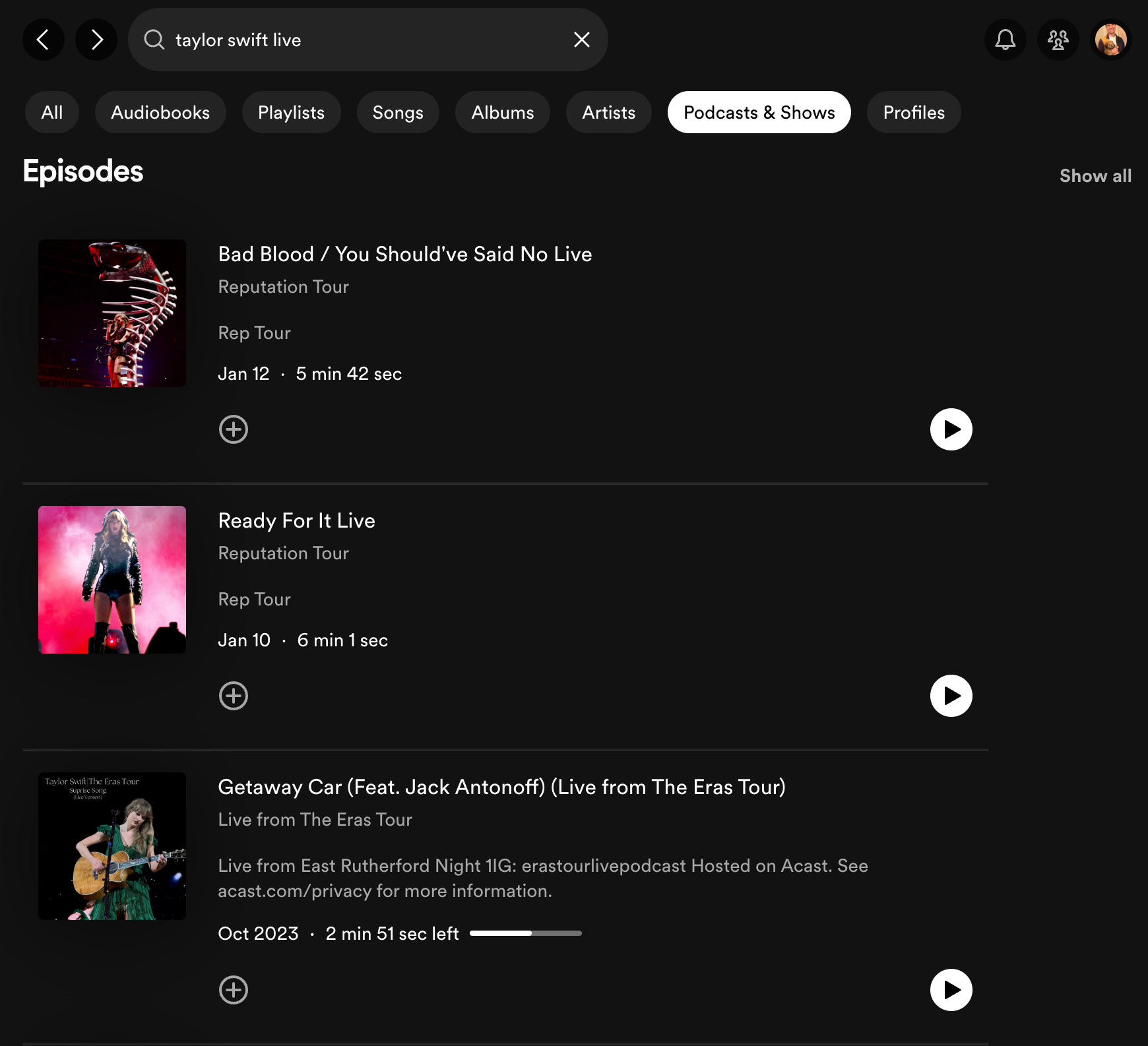Image resolution: width=1148 pixels, height=1046 pixels.
Task: Click 'Rep Tour' description under Bad Blood
Action: [254, 333]
